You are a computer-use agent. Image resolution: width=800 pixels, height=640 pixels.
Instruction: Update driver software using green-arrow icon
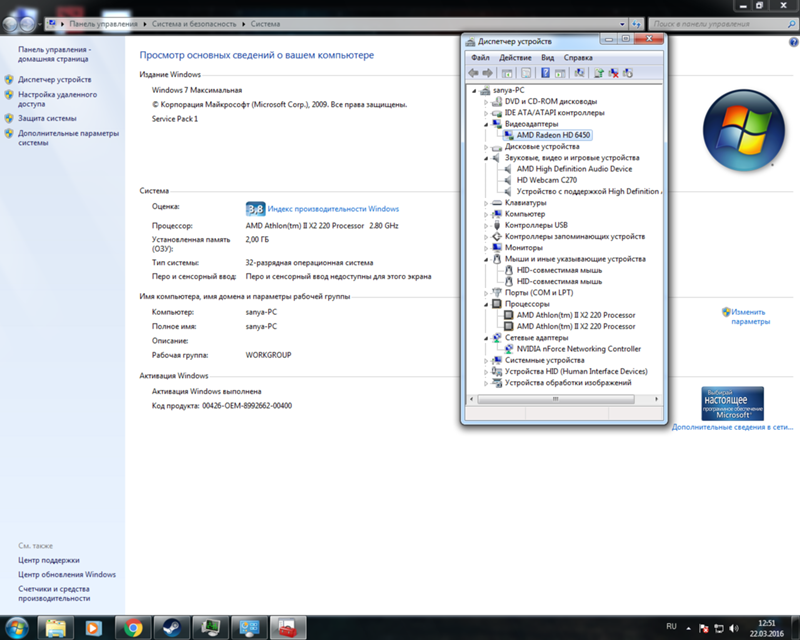(598, 73)
